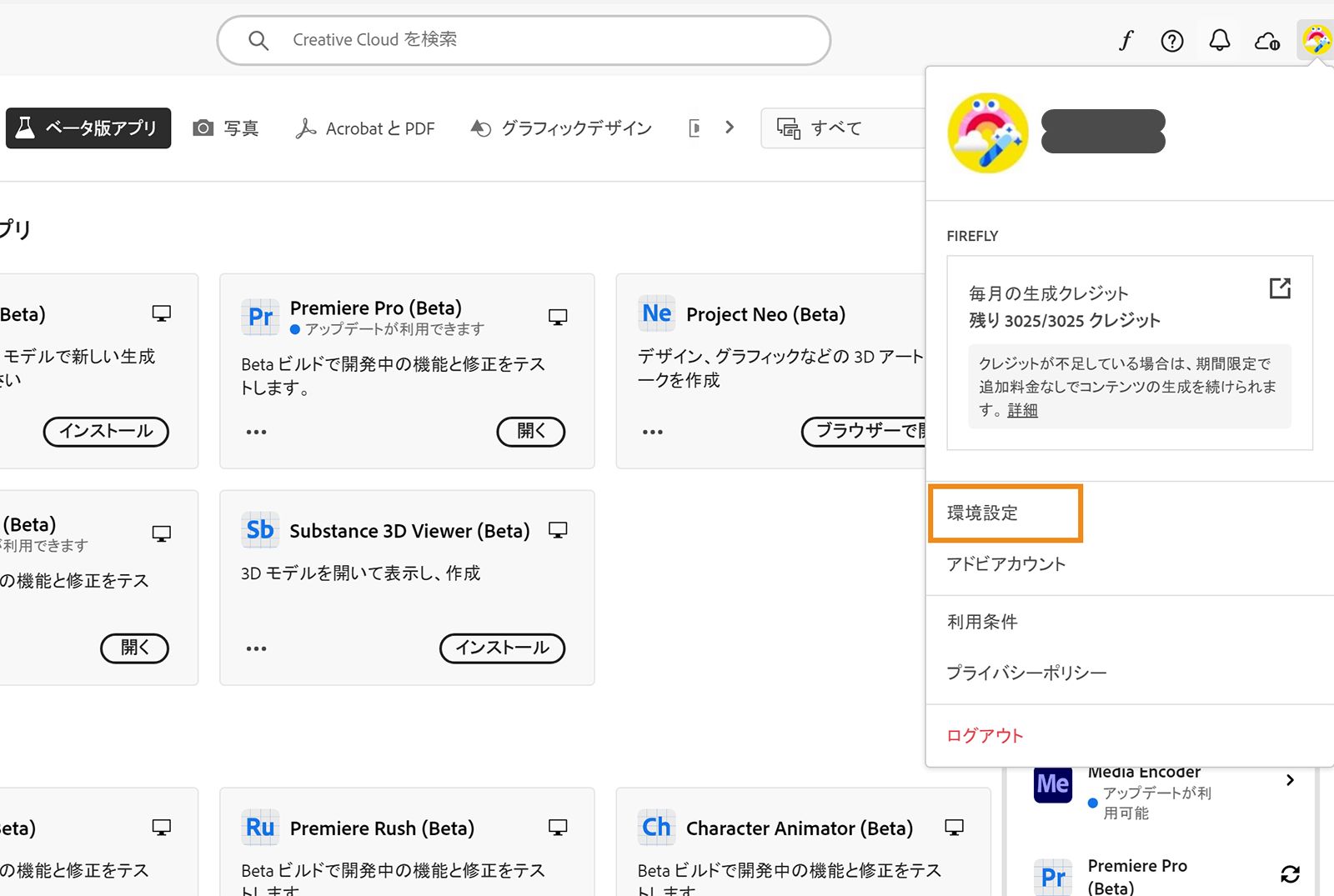Open more options on Premiere Pro (Beta) card
Image resolution: width=1334 pixels, height=896 pixels.
[256, 432]
